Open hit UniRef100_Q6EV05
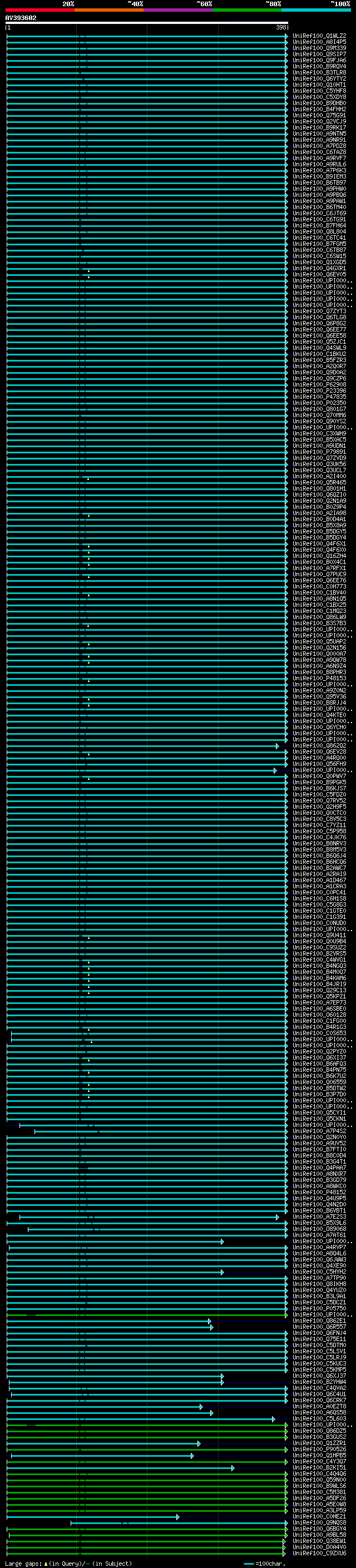 319,275
